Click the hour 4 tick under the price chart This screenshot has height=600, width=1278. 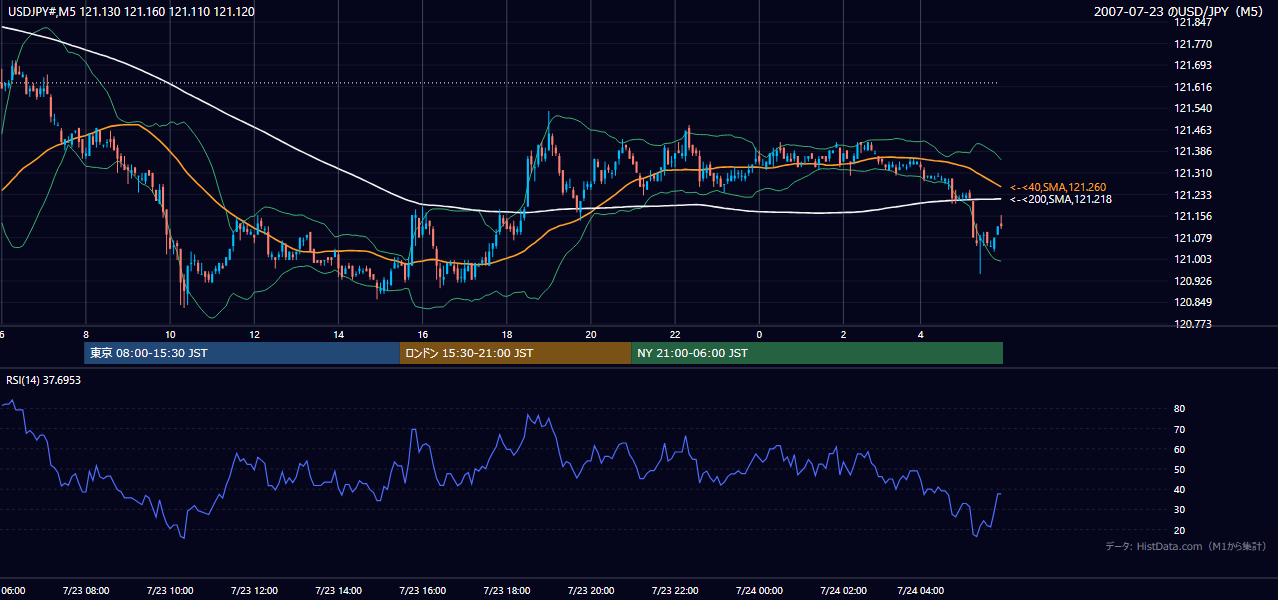921,334
